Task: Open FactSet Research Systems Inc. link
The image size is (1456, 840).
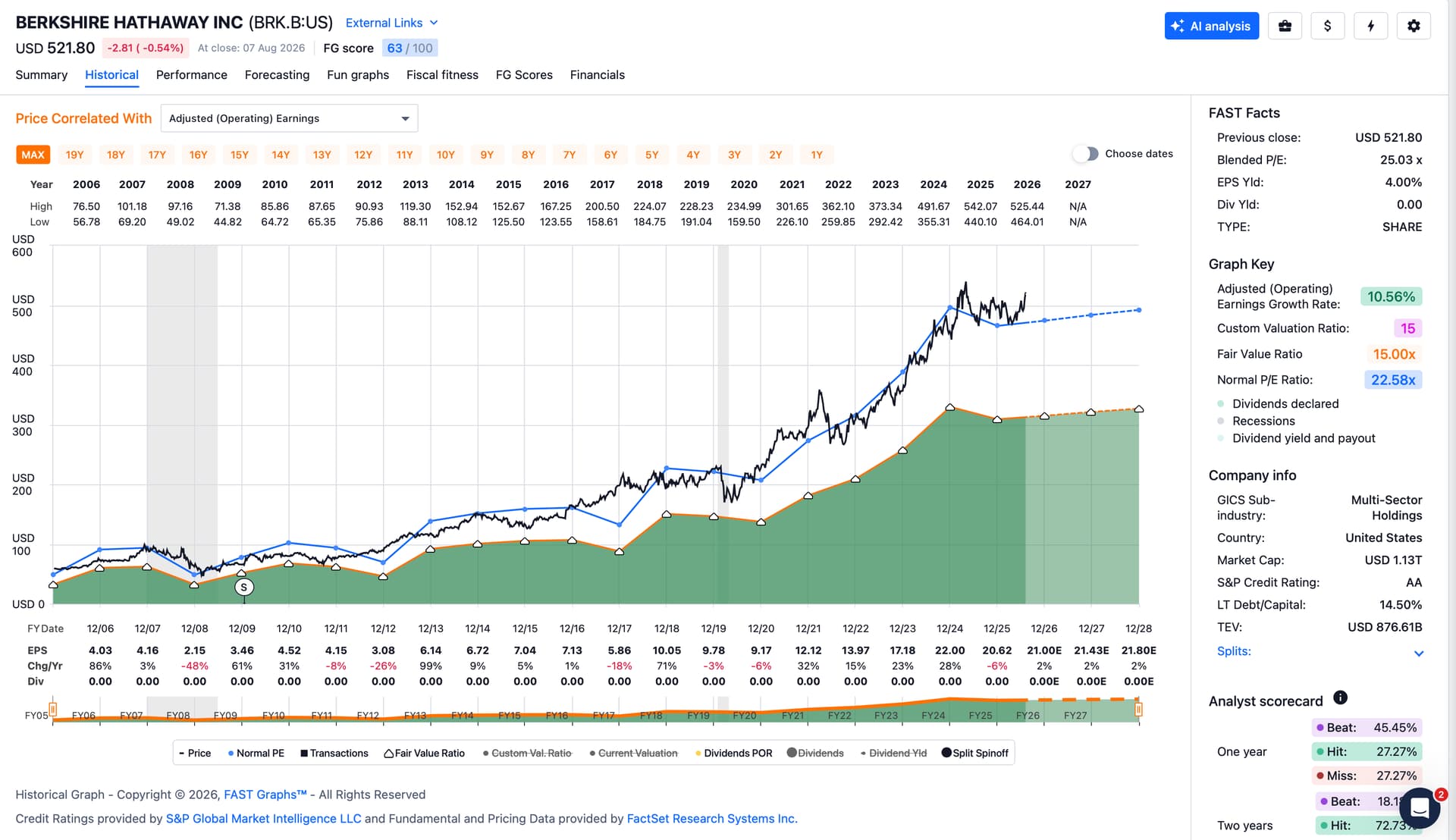Action: [712, 819]
